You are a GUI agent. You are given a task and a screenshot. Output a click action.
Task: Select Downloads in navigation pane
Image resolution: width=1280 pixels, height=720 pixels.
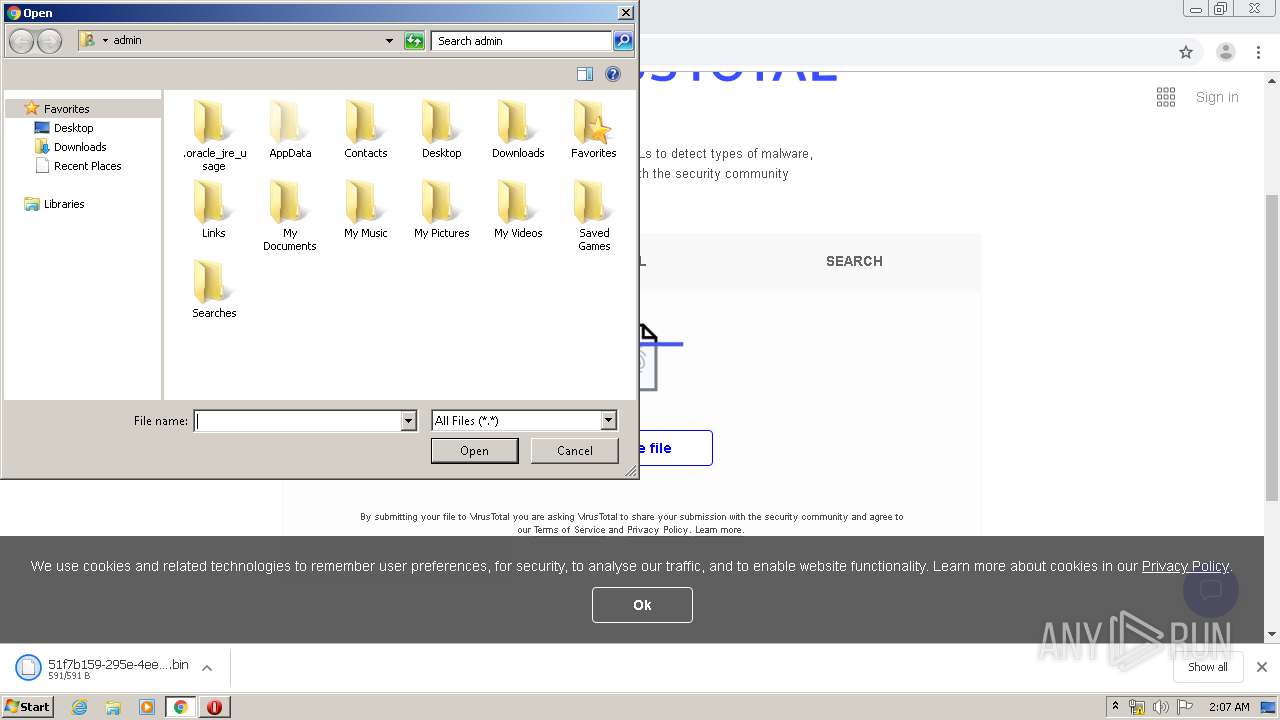(x=80, y=147)
